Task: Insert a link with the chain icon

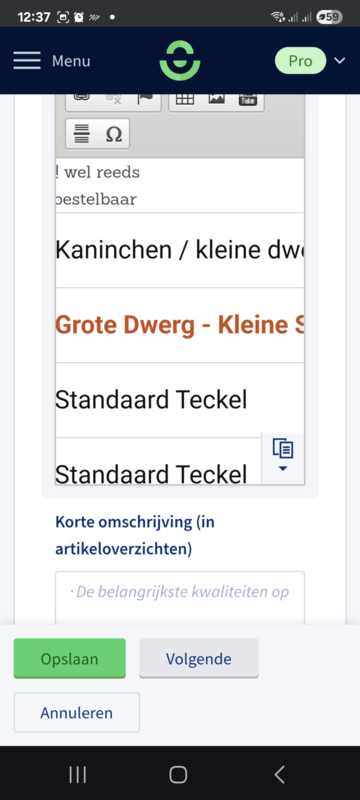Action: pos(82,98)
